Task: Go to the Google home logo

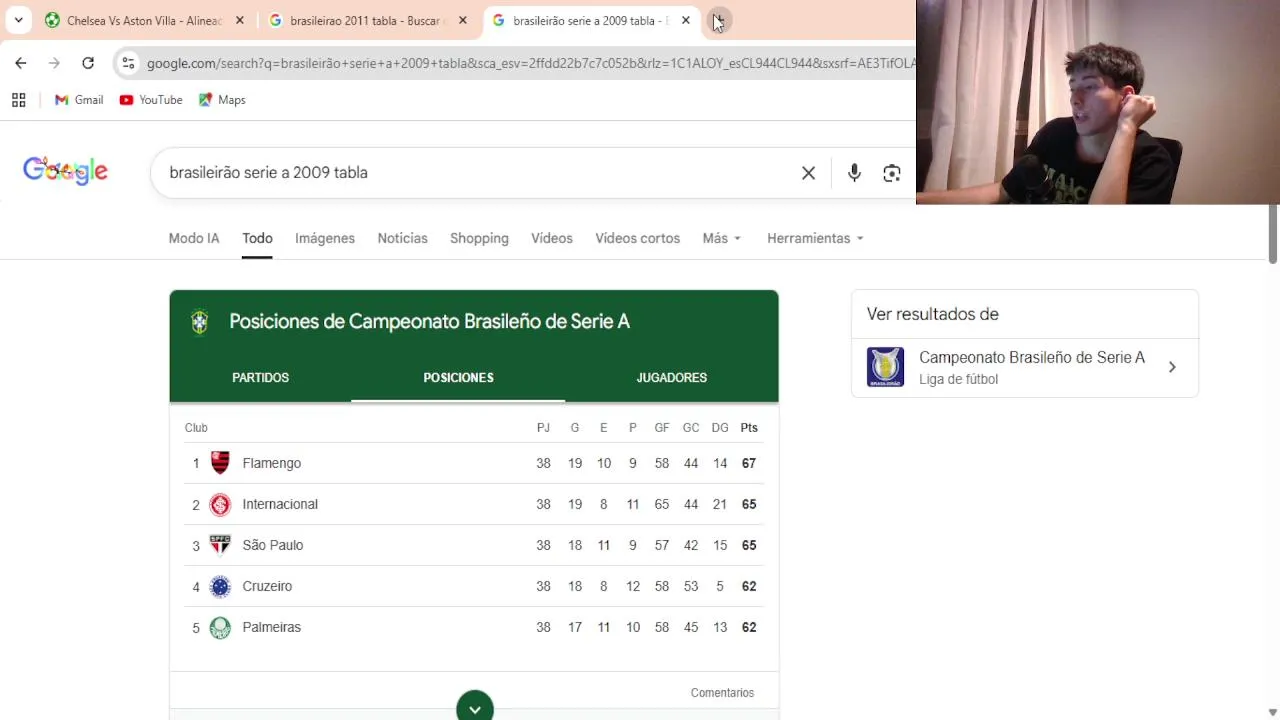Action: point(65,172)
